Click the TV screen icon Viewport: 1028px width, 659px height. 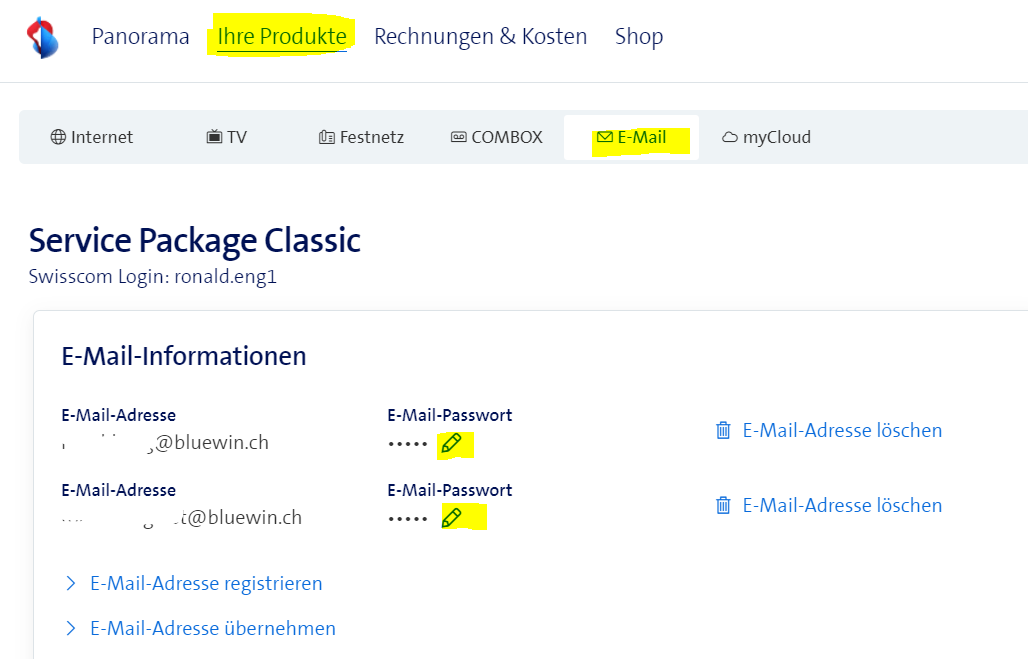214,137
